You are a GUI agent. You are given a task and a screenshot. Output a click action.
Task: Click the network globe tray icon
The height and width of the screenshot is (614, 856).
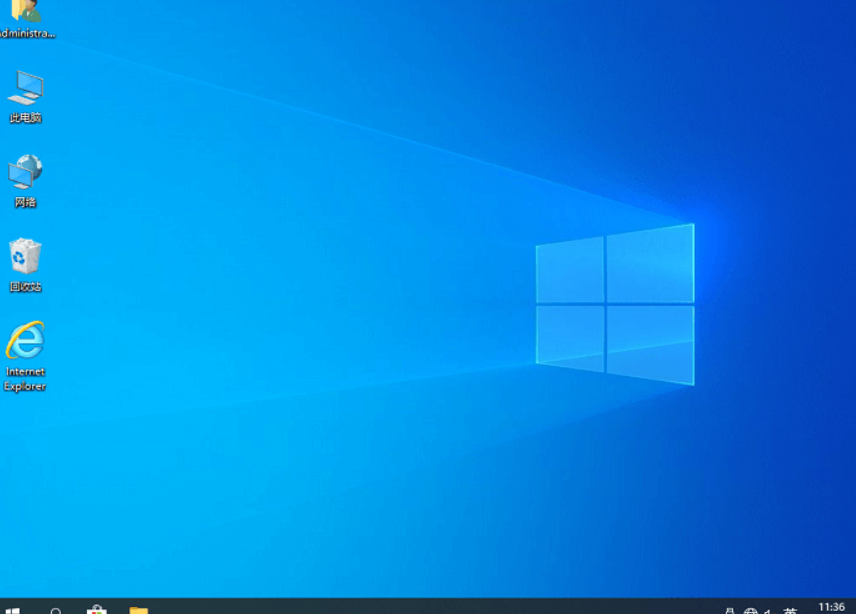pos(750,610)
